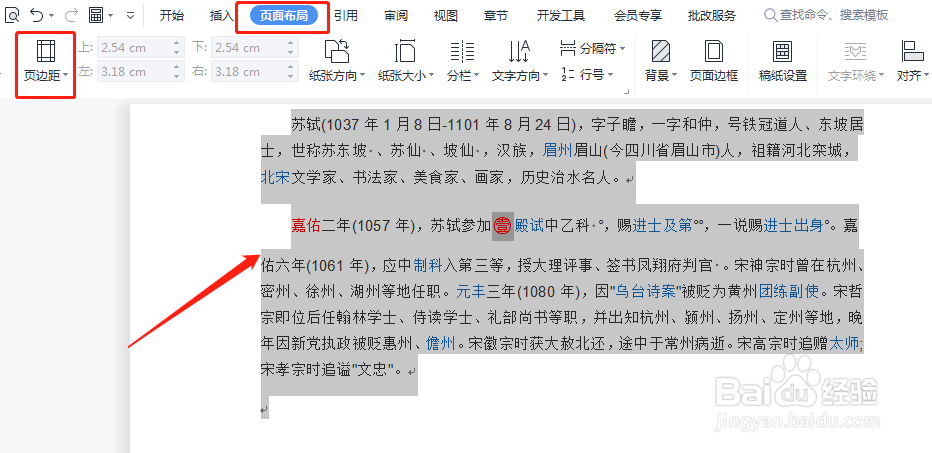Click the 背景 background icon
Image resolution: width=932 pixels, height=453 pixels.
tap(660, 51)
